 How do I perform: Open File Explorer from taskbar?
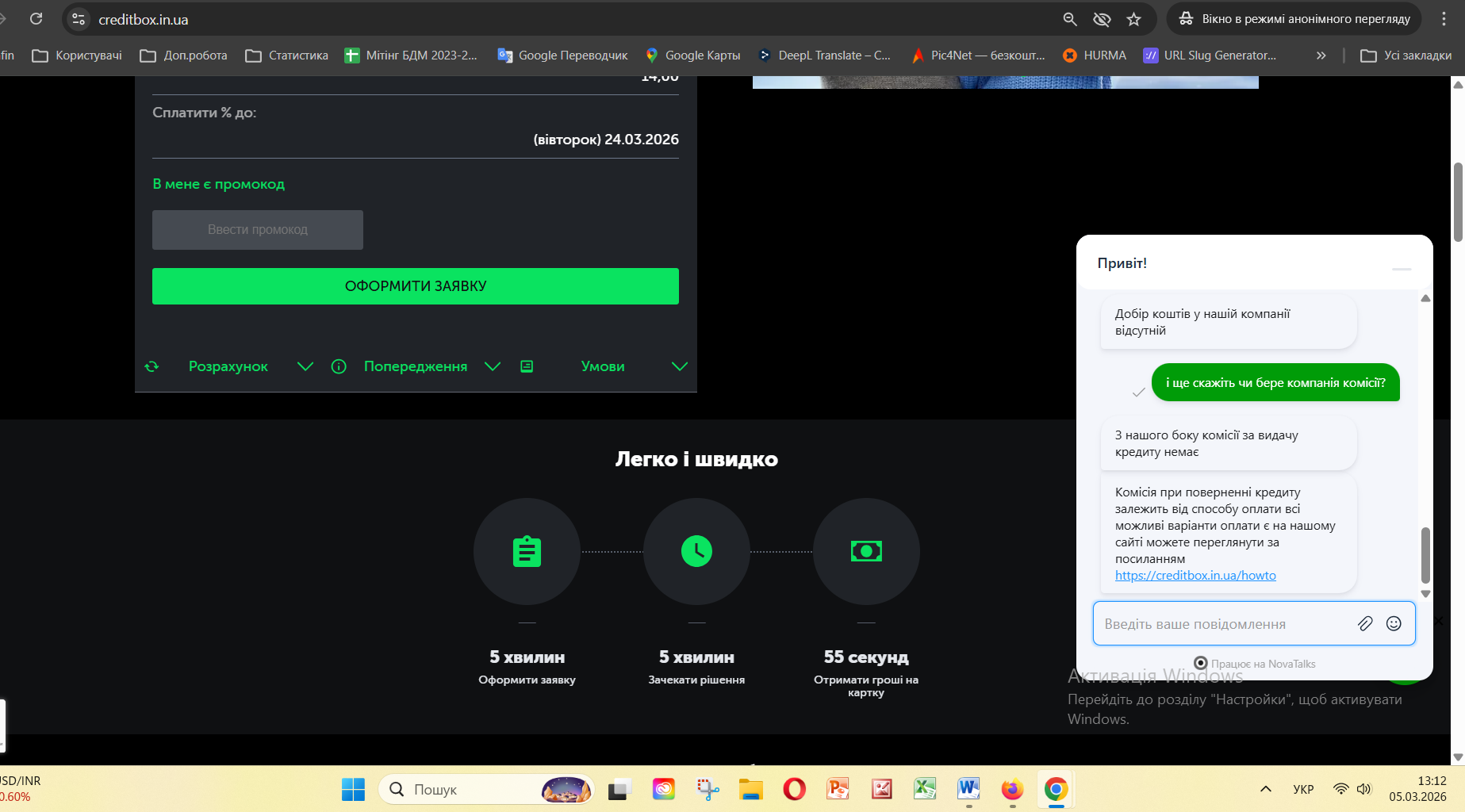[750, 789]
